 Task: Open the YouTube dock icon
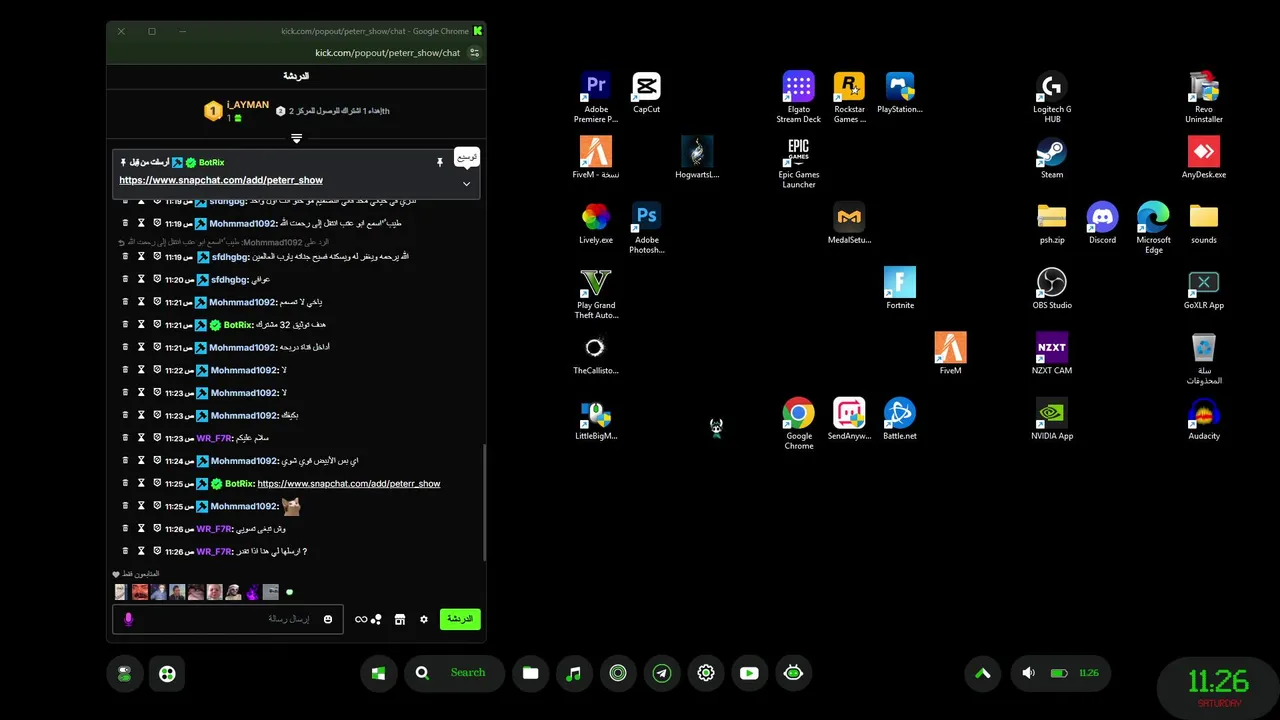[x=749, y=673]
